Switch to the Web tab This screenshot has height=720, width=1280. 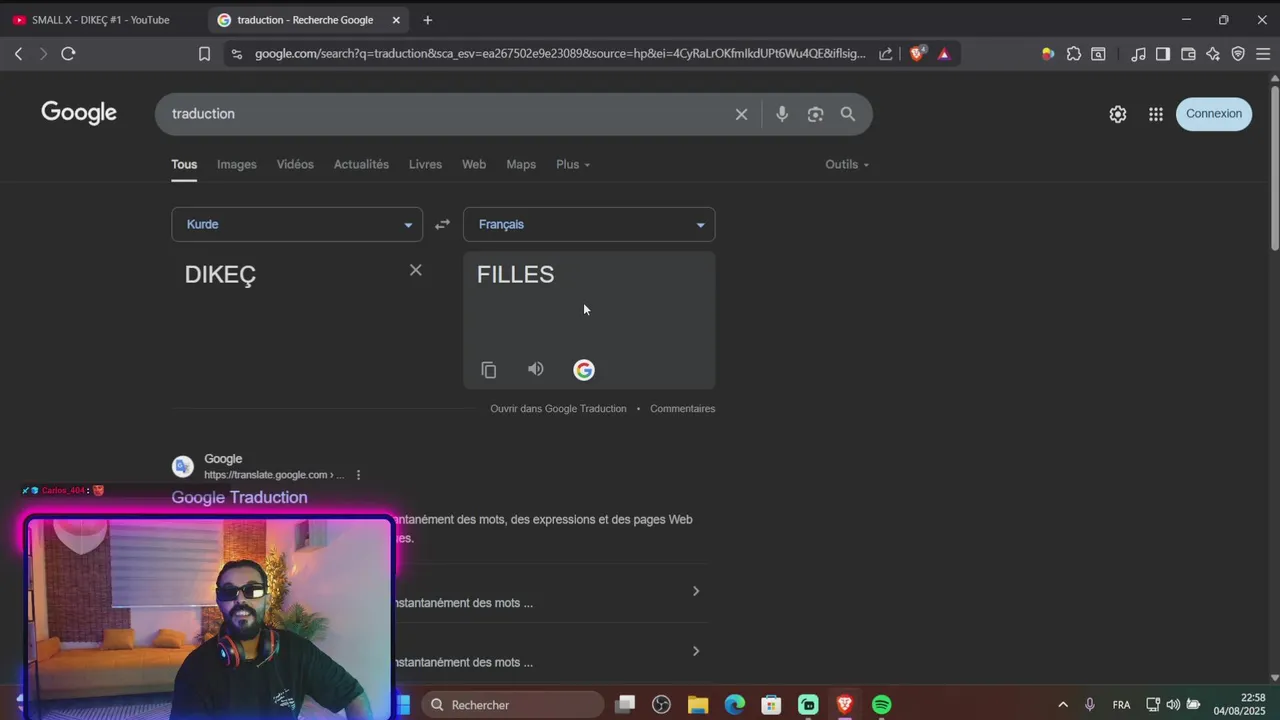pyautogui.click(x=474, y=164)
